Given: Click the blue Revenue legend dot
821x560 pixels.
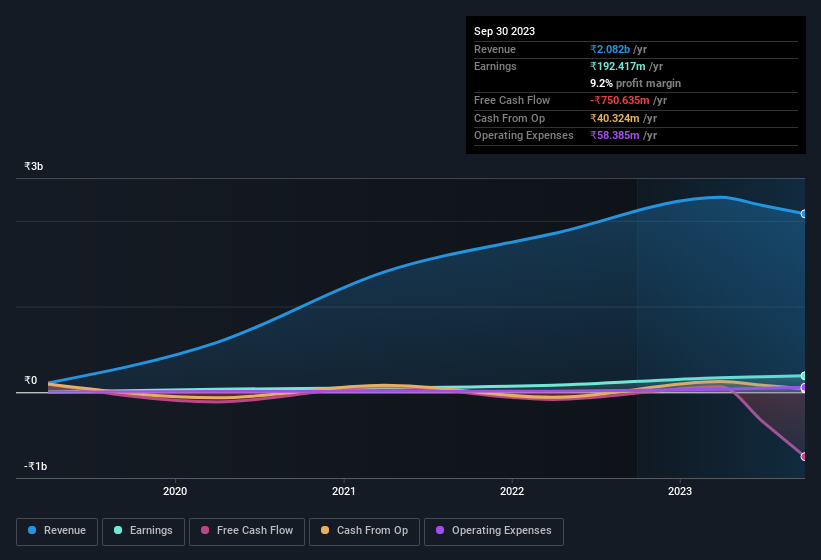Looking at the screenshot, I should pyautogui.click(x=32, y=531).
